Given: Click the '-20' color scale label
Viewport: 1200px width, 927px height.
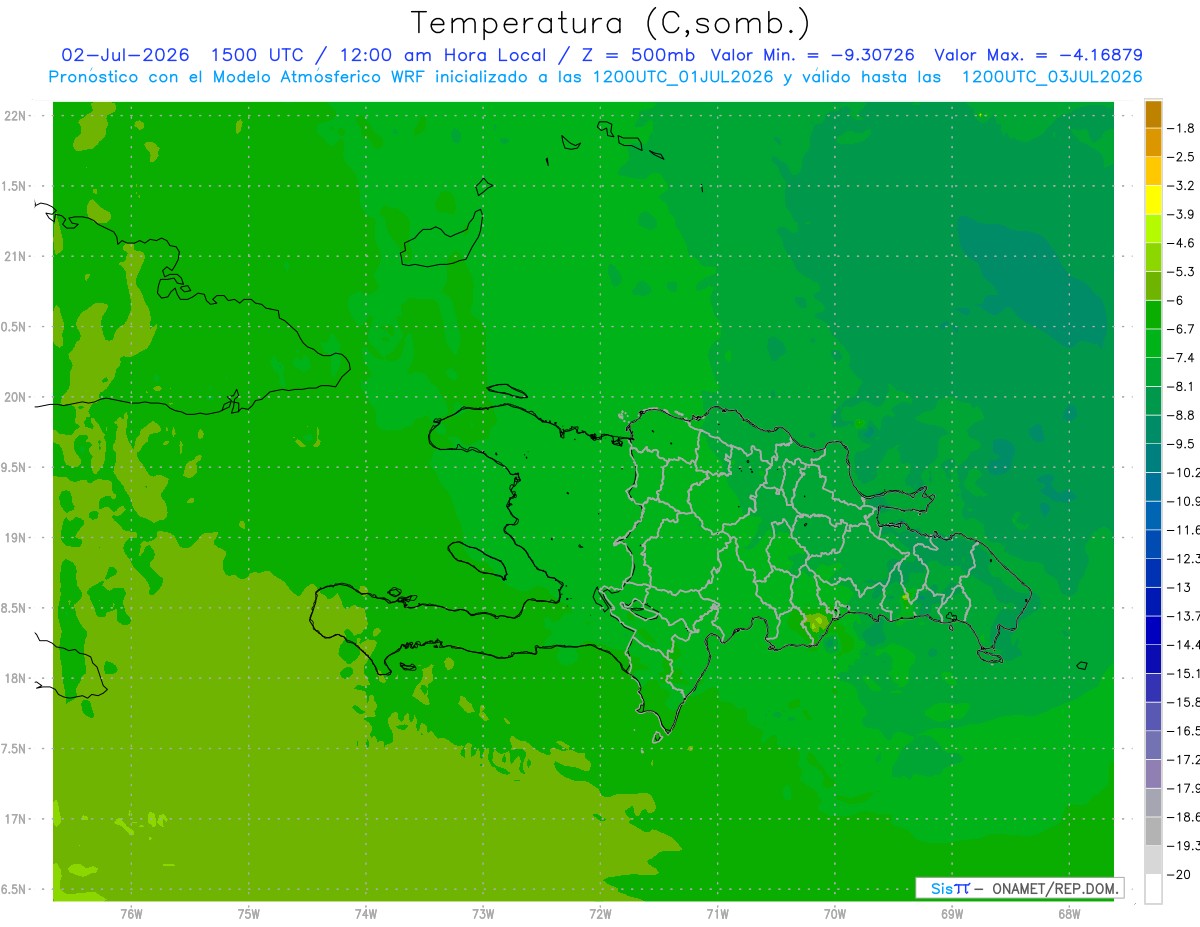Looking at the screenshot, I should coord(1180,875).
